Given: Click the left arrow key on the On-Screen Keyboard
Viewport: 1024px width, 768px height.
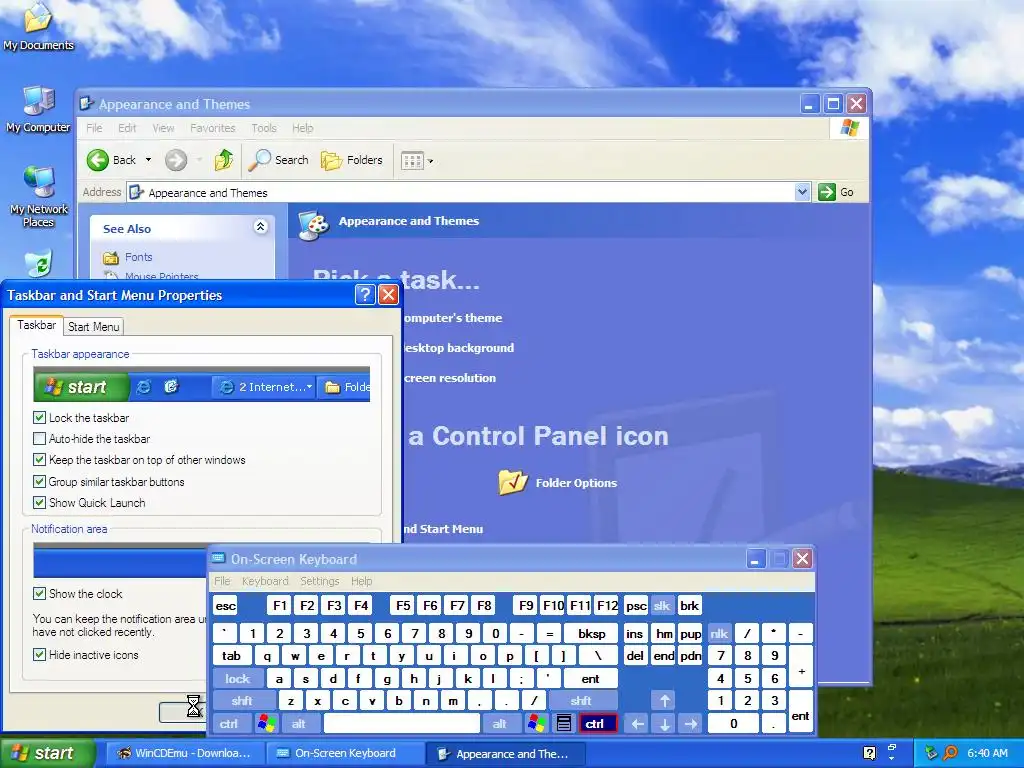Looking at the screenshot, I should [x=637, y=724].
